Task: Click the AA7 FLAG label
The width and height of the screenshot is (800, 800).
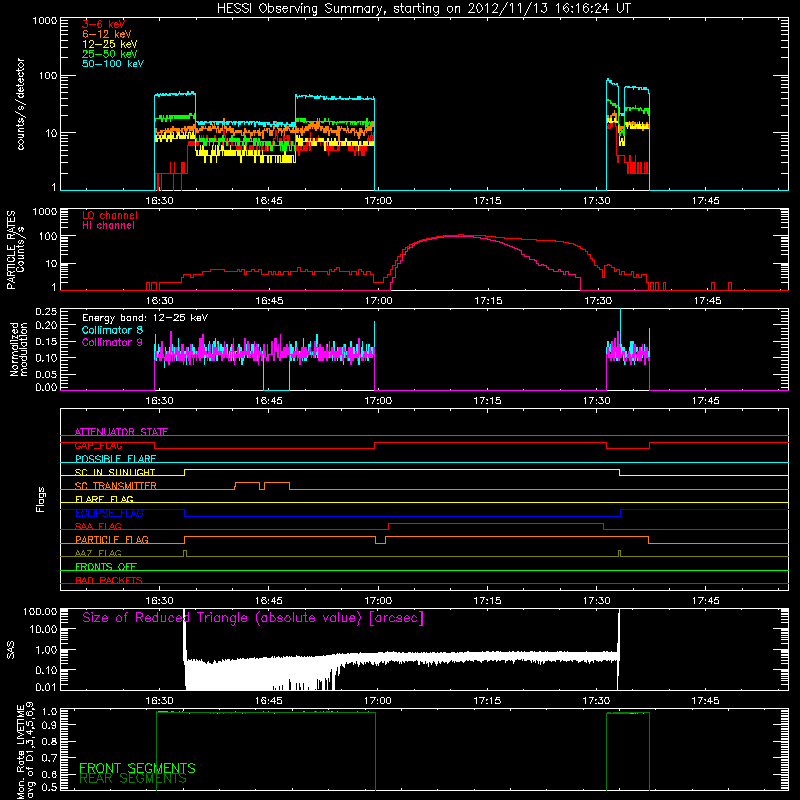Action: [x=98, y=554]
